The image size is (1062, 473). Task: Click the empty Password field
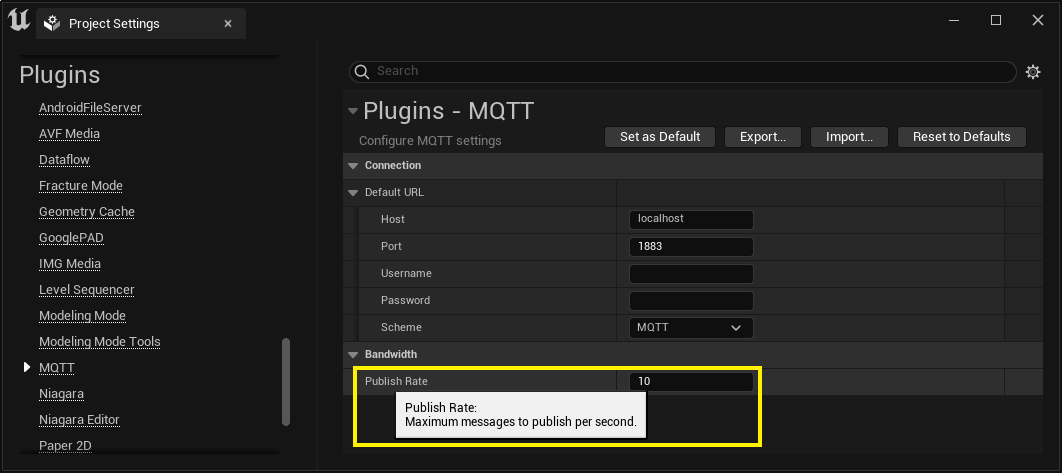(691, 300)
